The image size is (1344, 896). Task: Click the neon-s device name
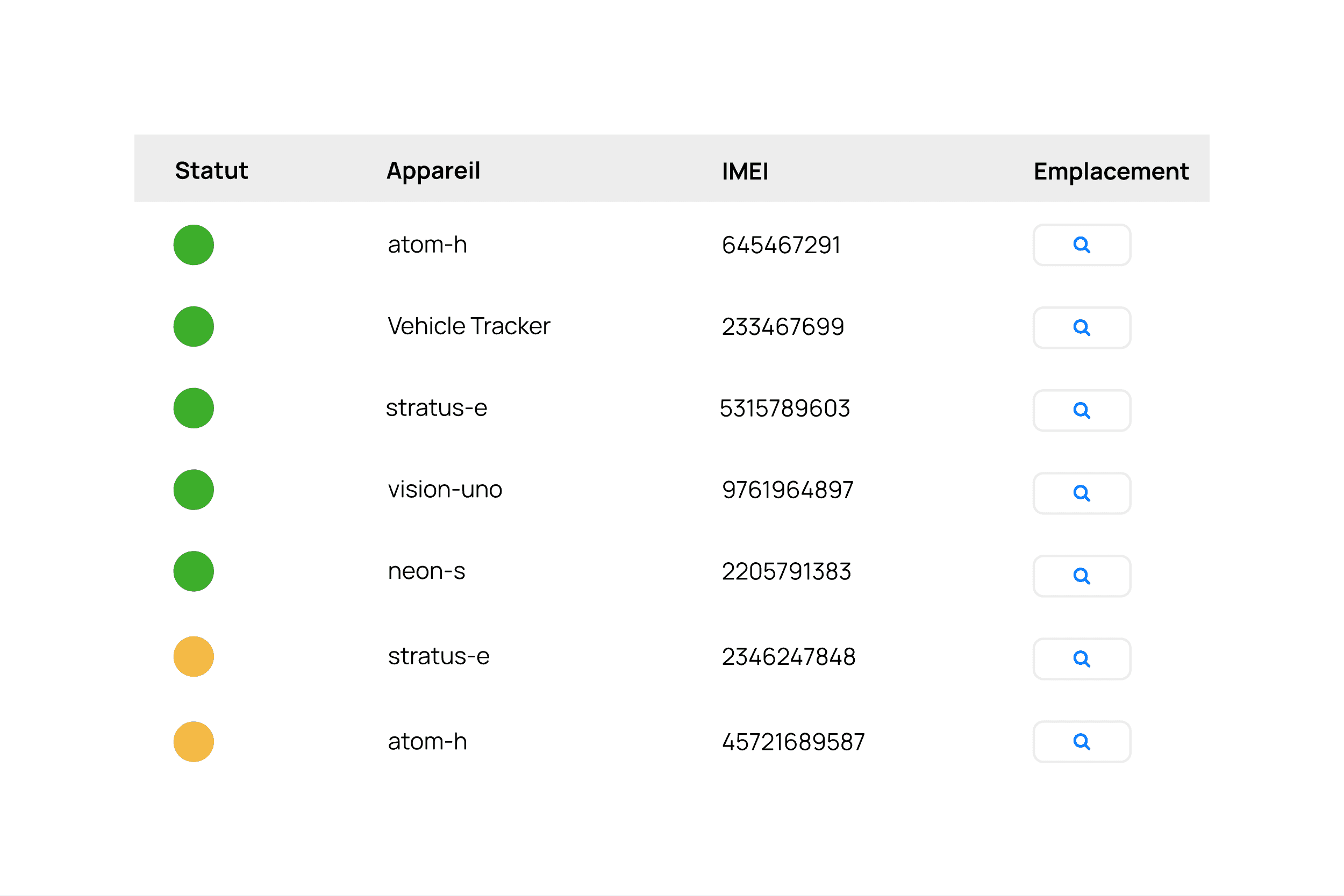(x=426, y=571)
